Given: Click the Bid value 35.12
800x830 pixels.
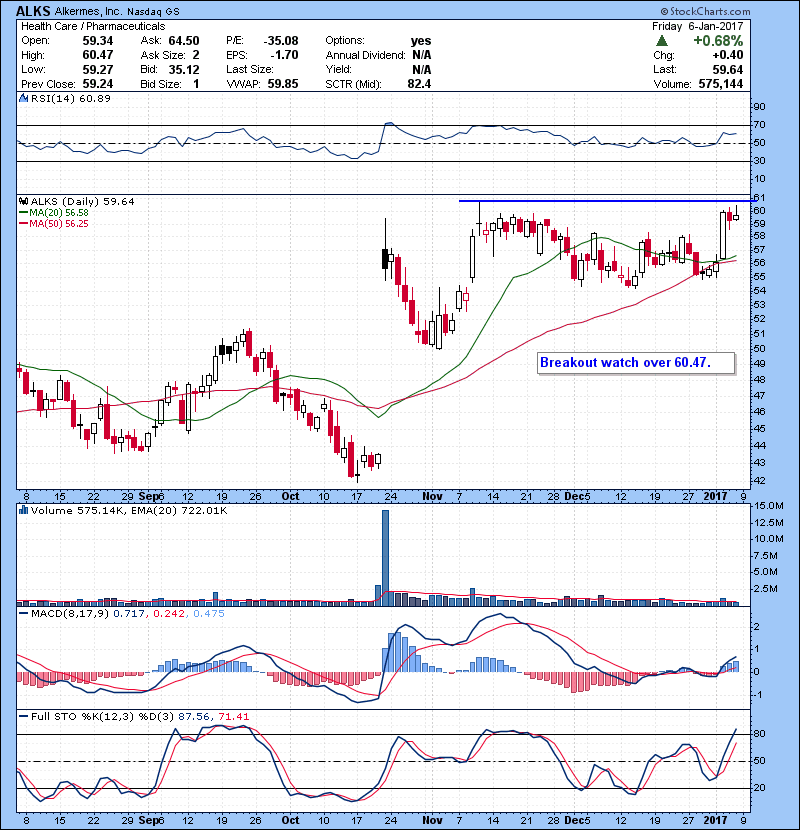Looking at the screenshot, I should tap(184, 69).
